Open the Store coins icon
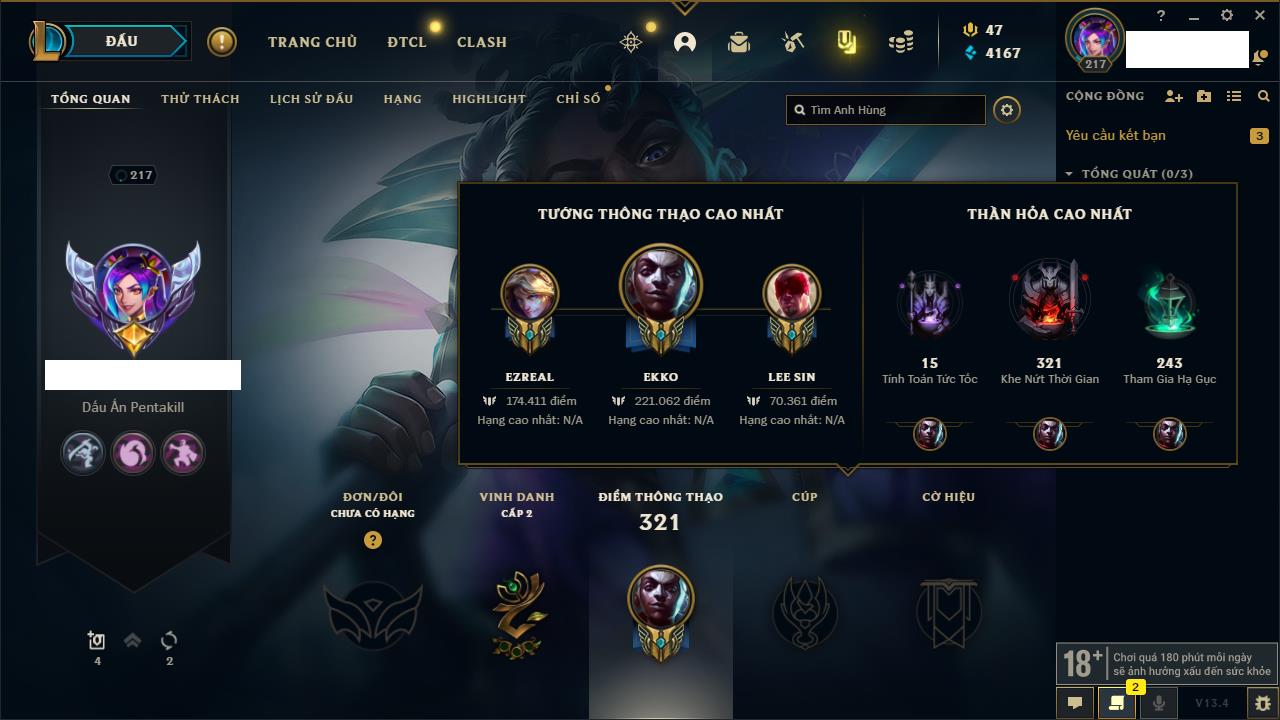Image resolution: width=1280 pixels, height=720 pixels. coord(901,42)
